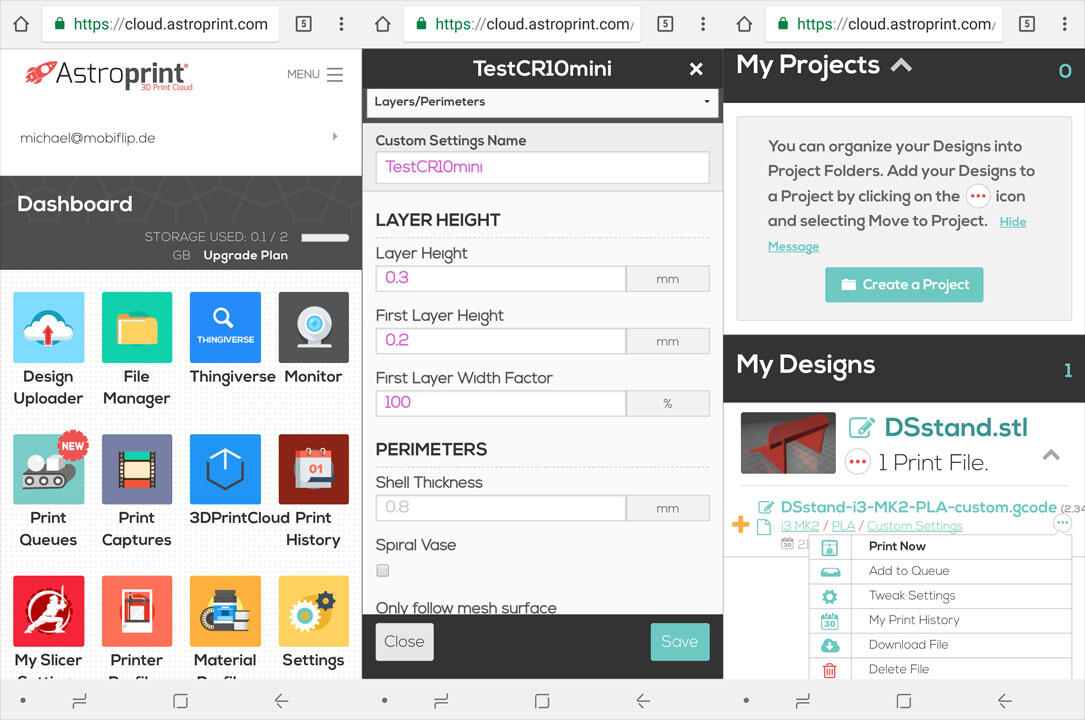Viewport: 1085px width, 720px height.
Task: Open Print Queues icon
Action: click(48, 469)
